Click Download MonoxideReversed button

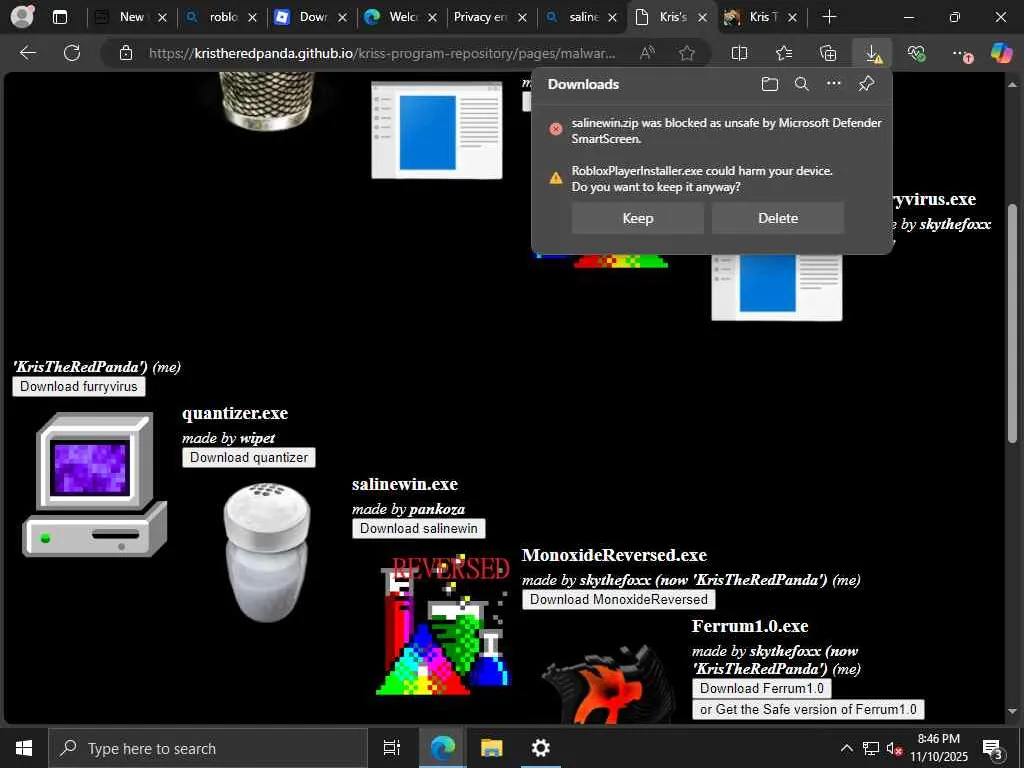pos(618,600)
